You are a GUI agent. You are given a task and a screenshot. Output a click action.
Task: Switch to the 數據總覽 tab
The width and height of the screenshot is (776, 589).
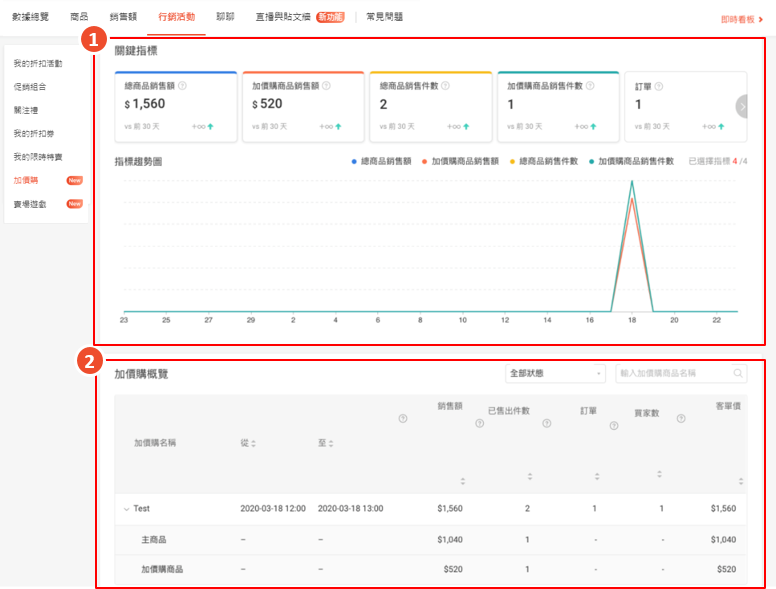pos(30,17)
